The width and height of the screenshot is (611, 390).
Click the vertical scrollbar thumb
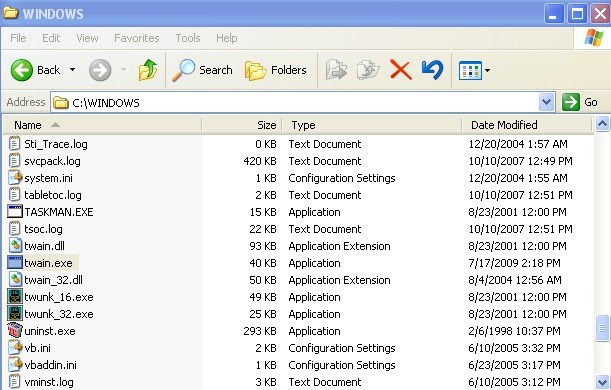point(602,328)
